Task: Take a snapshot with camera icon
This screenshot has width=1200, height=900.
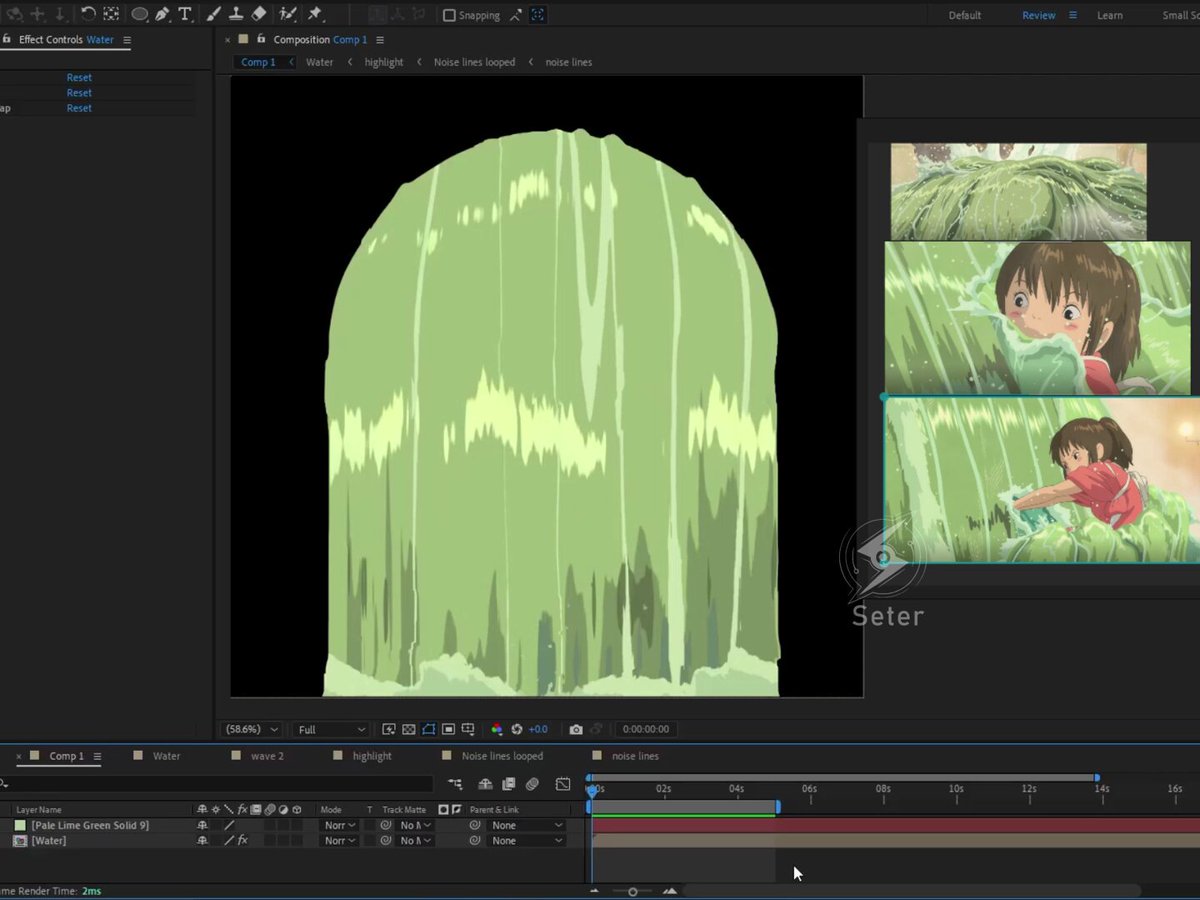Action: (576, 730)
